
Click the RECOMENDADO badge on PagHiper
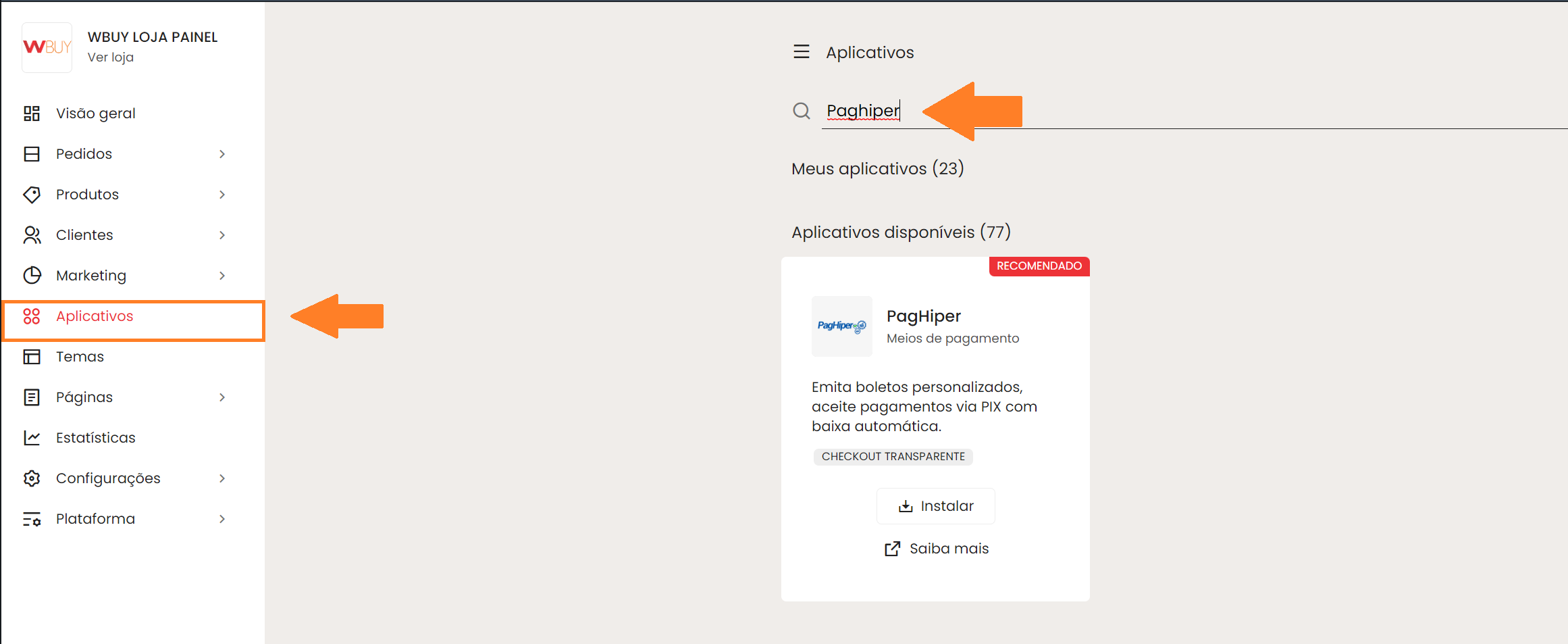click(1039, 266)
